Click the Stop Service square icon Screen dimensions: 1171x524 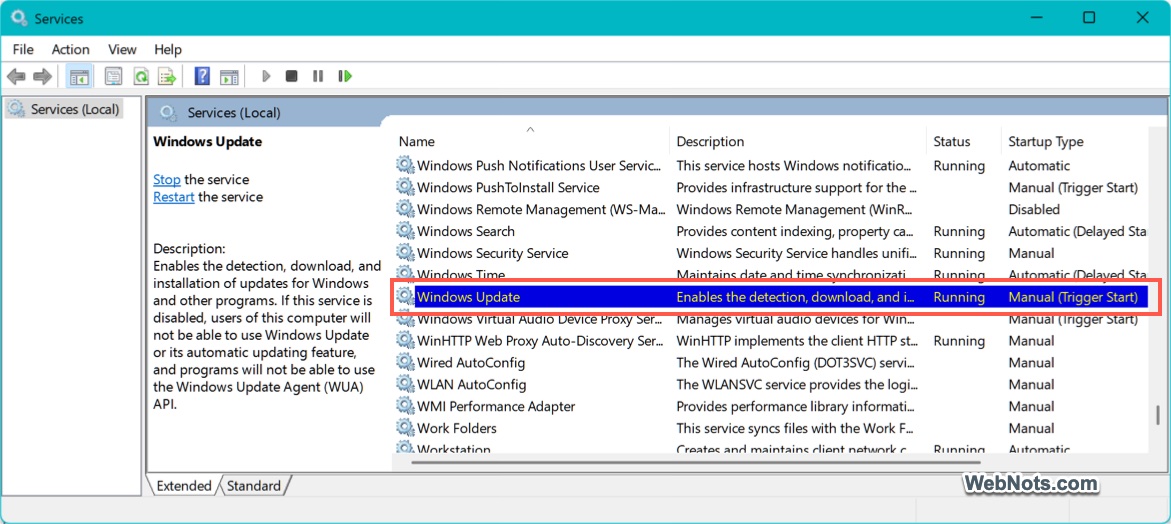click(291, 76)
